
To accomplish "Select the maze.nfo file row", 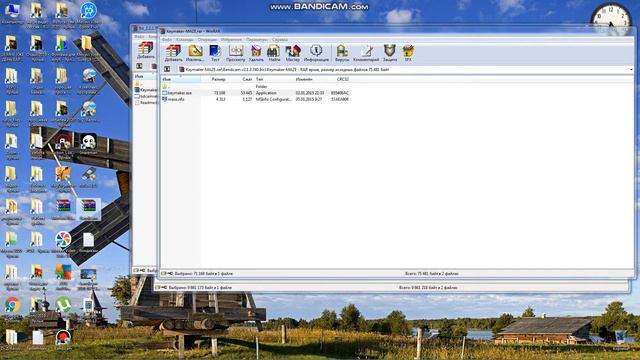I will pos(256,99).
